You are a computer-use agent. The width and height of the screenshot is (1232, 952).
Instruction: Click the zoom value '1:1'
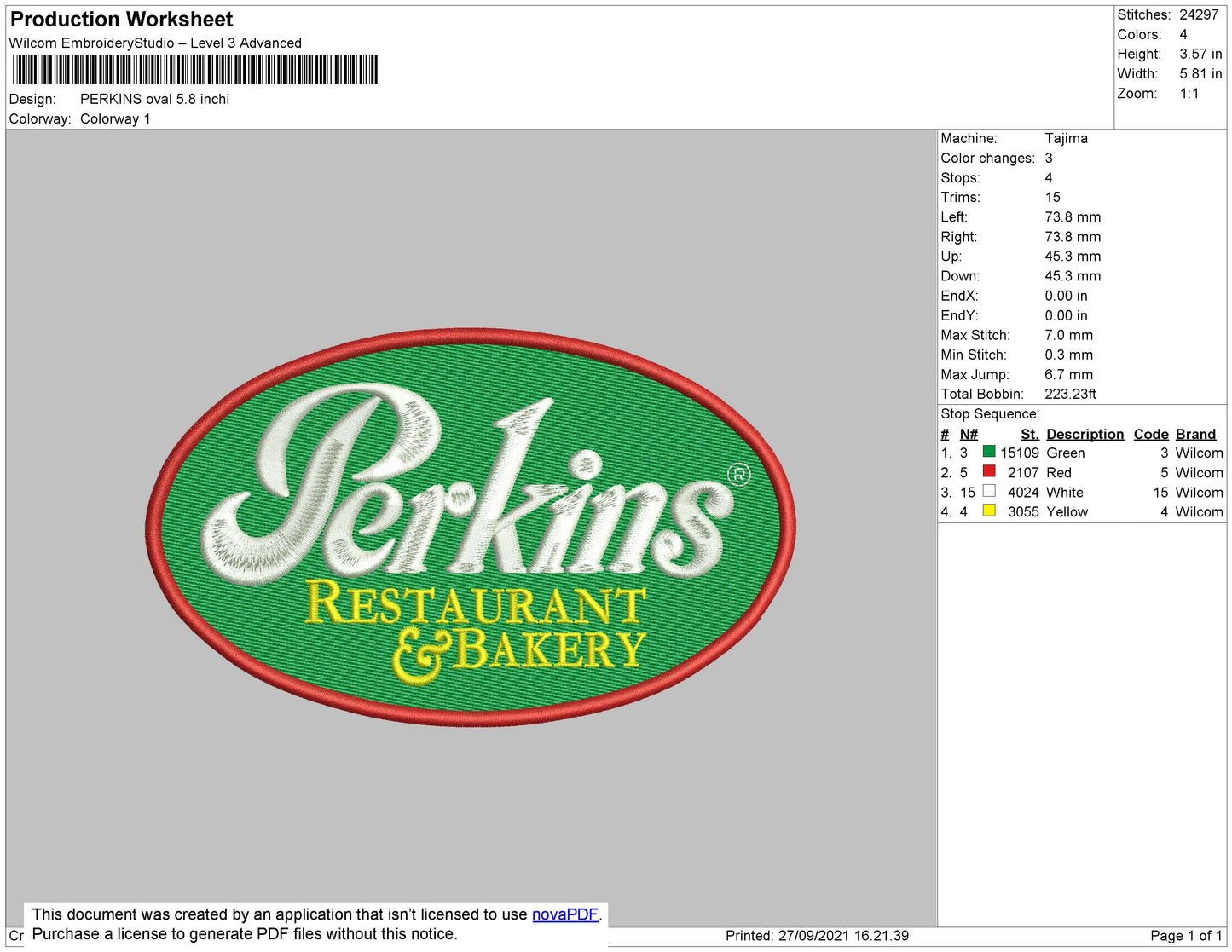point(1189,94)
